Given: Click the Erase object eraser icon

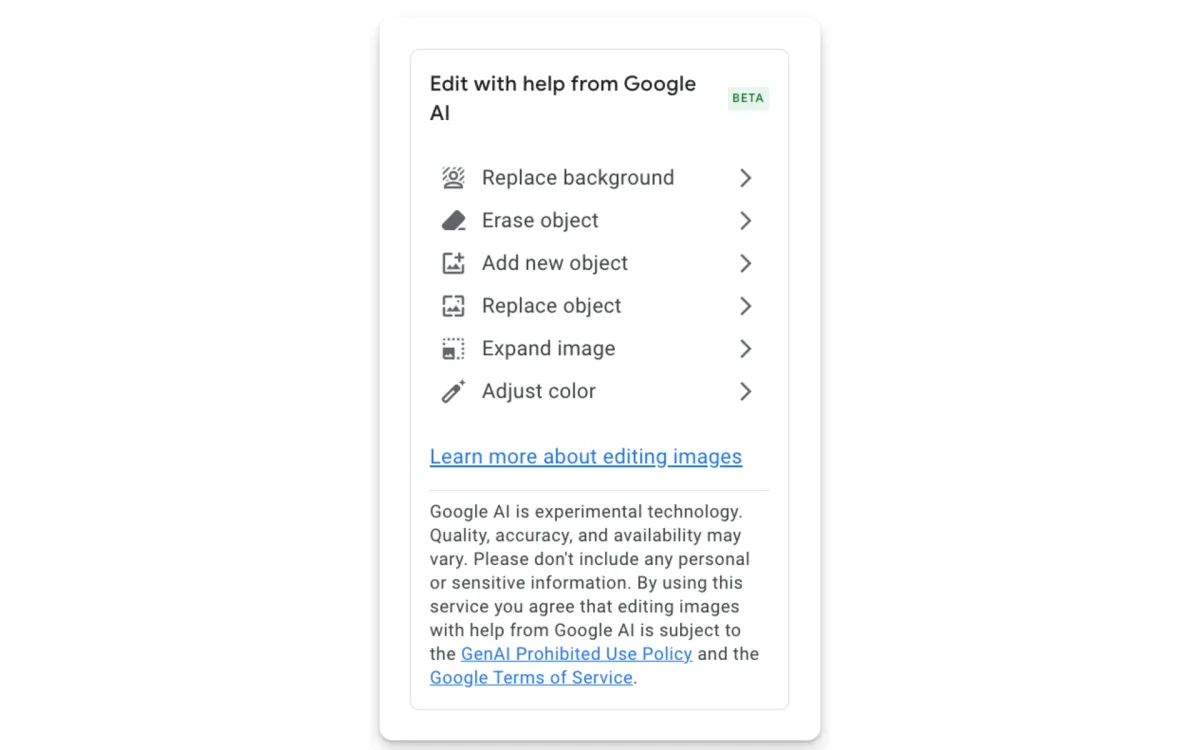Looking at the screenshot, I should pos(454,220).
